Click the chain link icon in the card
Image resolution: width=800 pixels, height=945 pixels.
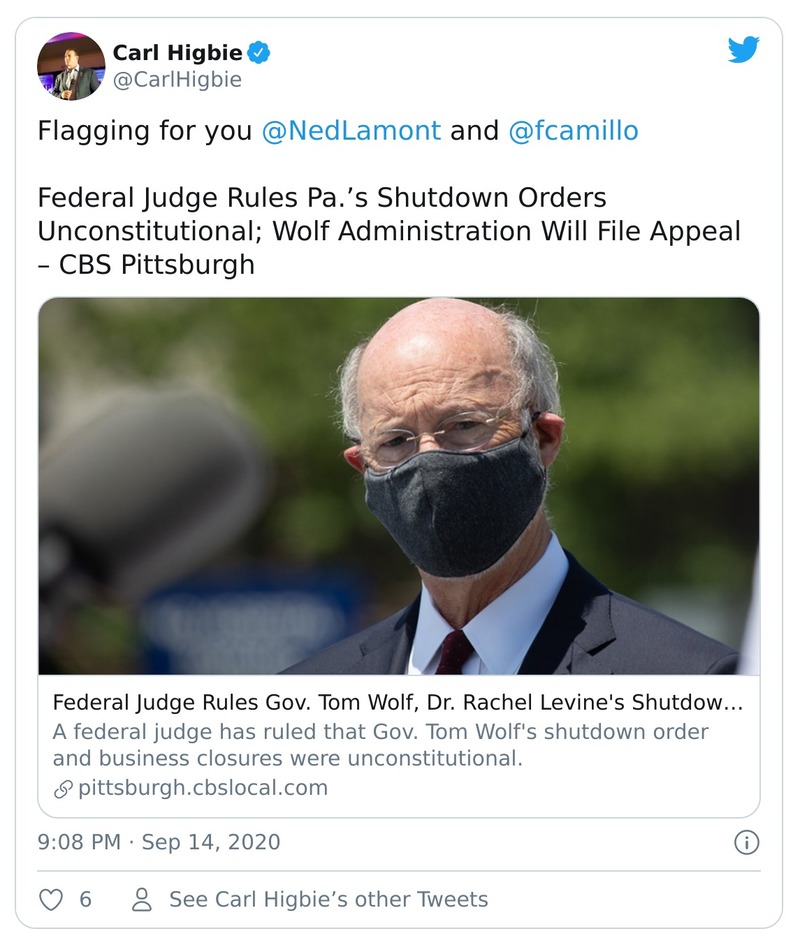(63, 788)
